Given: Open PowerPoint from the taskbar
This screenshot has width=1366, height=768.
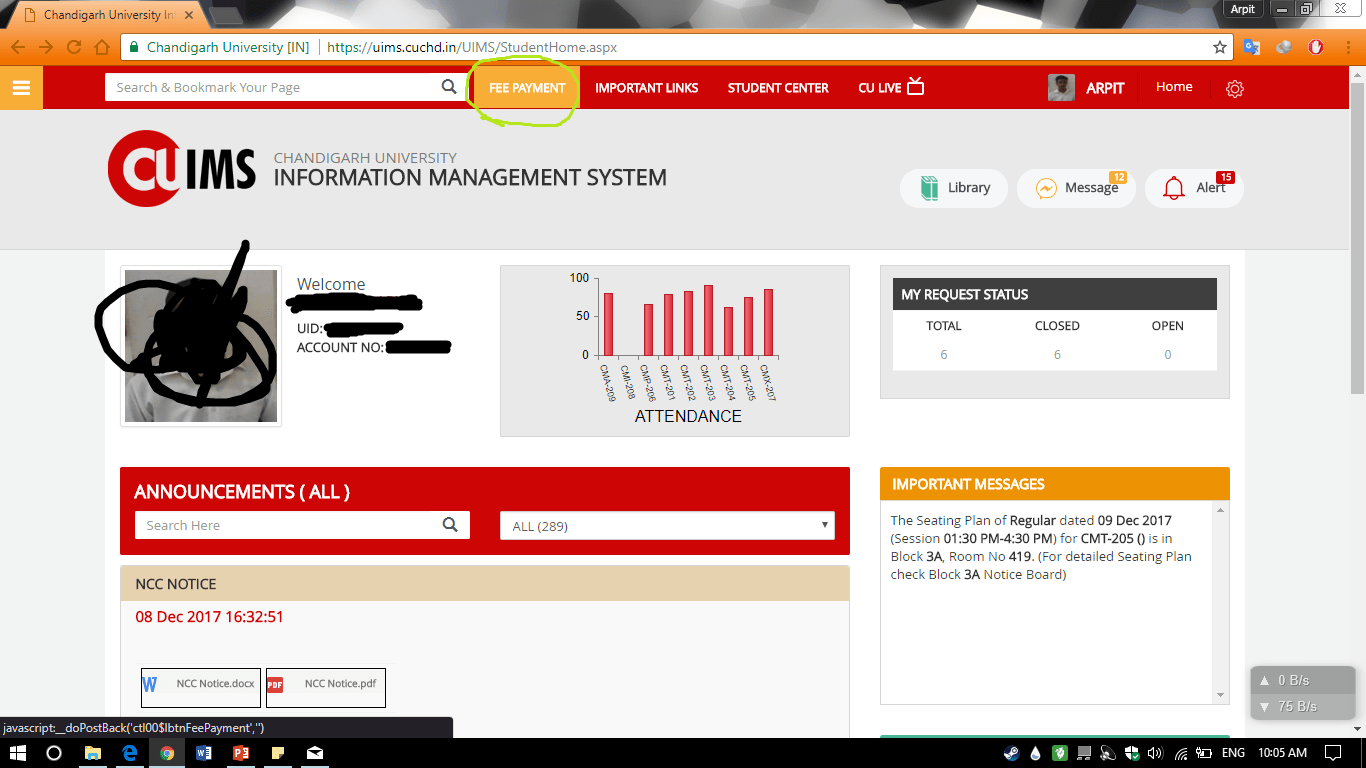Looking at the screenshot, I should pyautogui.click(x=241, y=753).
